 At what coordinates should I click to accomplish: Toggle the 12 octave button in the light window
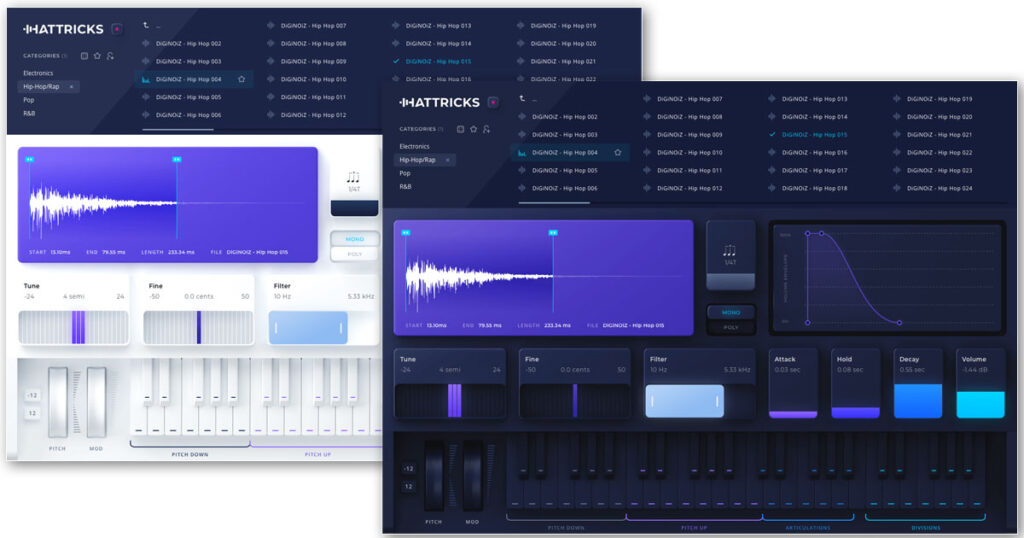pyautogui.click(x=32, y=413)
